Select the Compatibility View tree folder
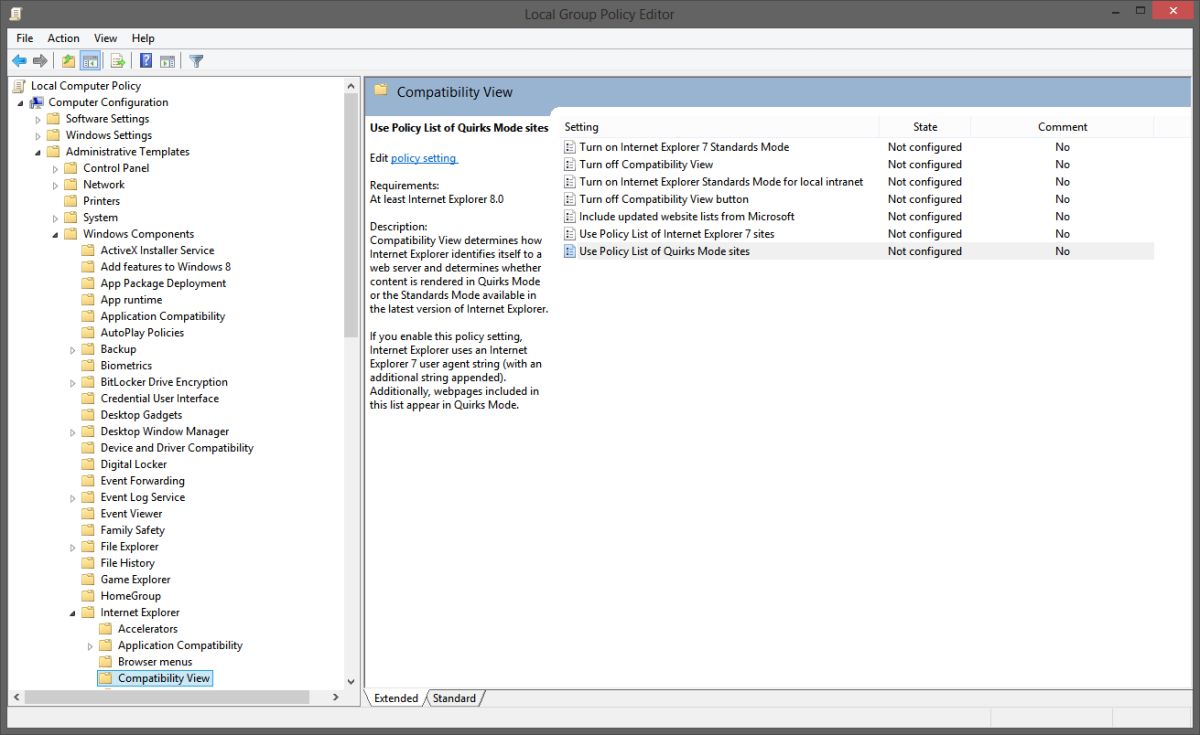Image resolution: width=1200 pixels, height=735 pixels. 164,678
